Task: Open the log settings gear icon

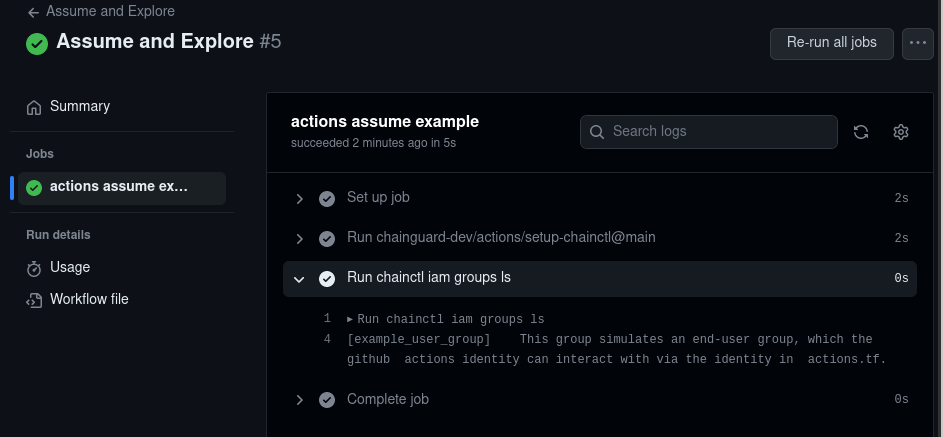Action: tap(900, 132)
